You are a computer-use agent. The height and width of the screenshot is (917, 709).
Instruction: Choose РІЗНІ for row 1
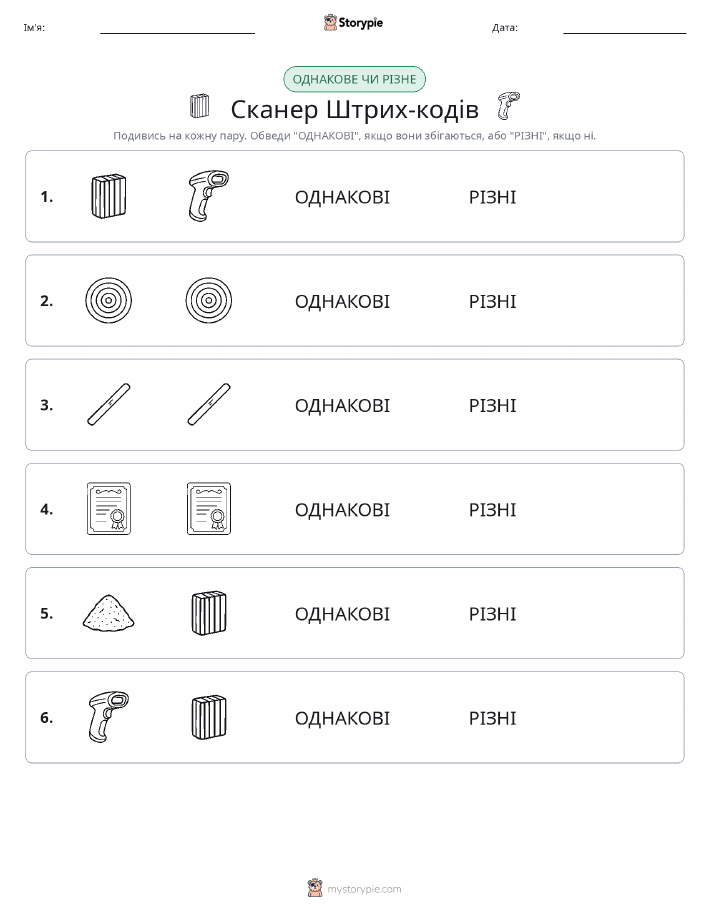(493, 197)
